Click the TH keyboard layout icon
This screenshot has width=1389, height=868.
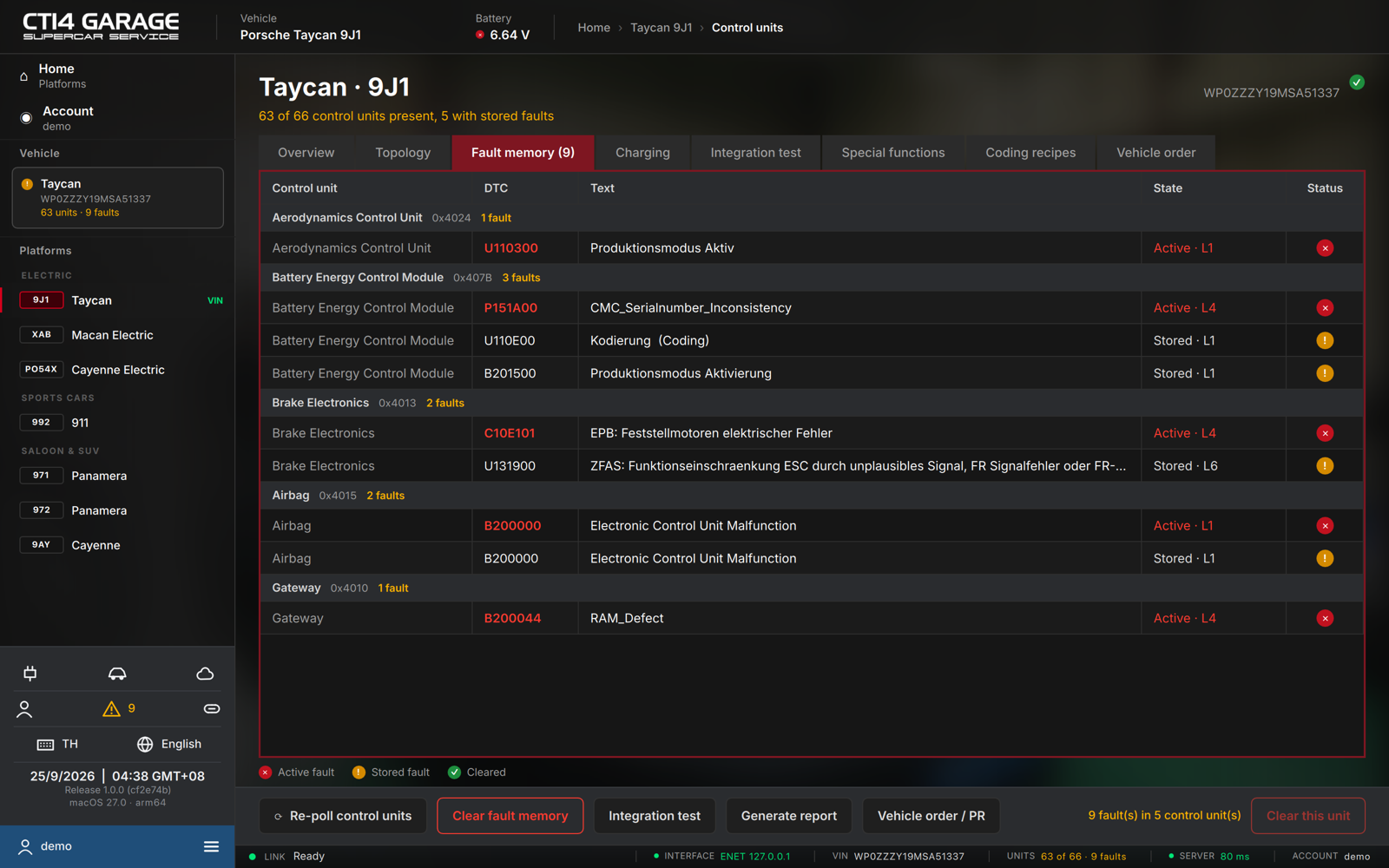click(x=45, y=745)
